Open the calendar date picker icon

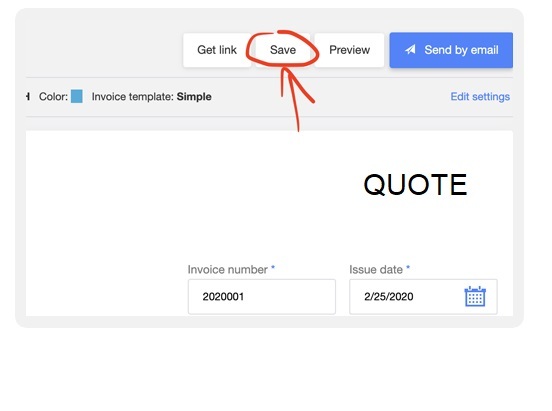tap(475, 296)
